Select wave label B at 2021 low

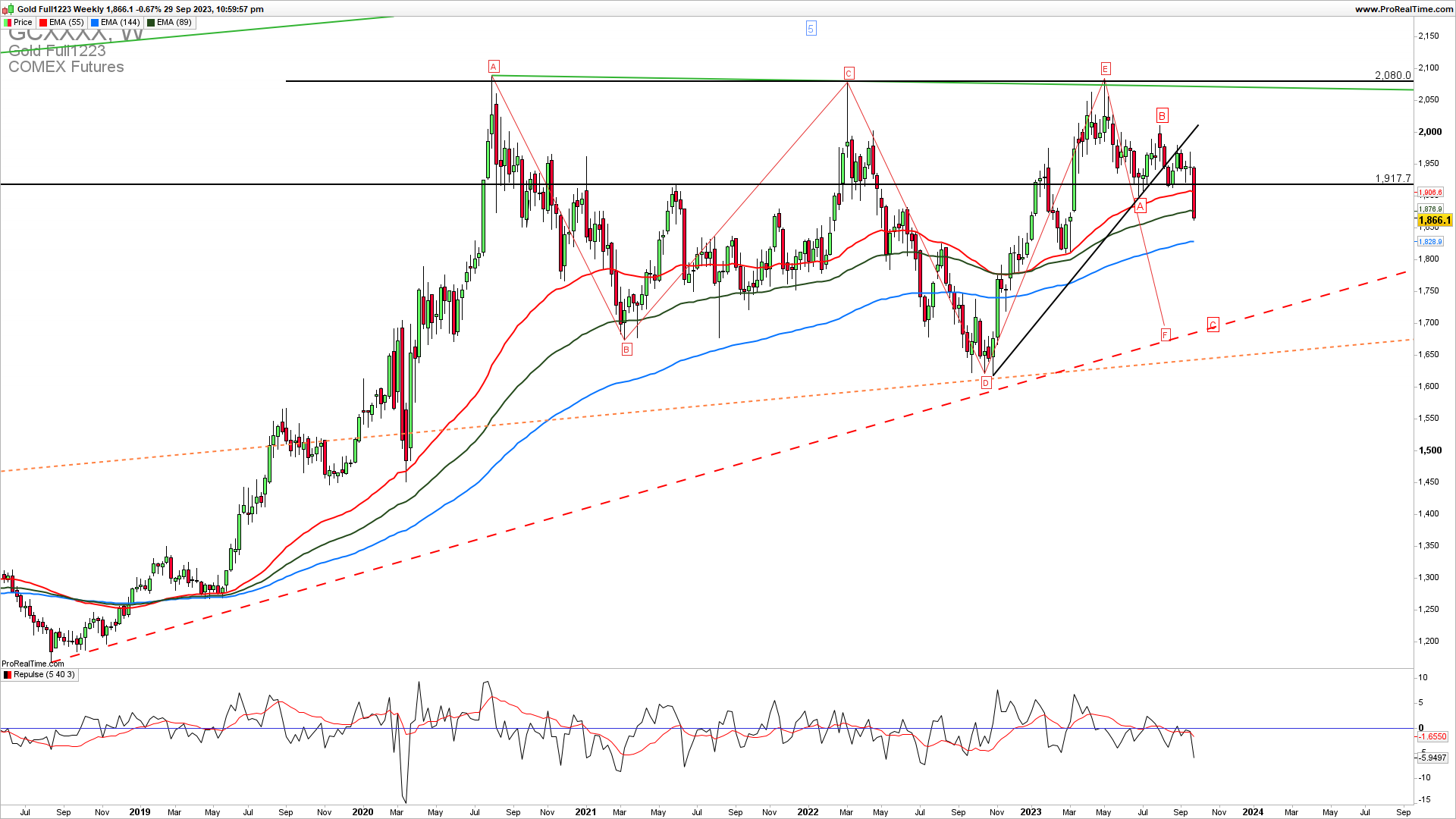[626, 350]
